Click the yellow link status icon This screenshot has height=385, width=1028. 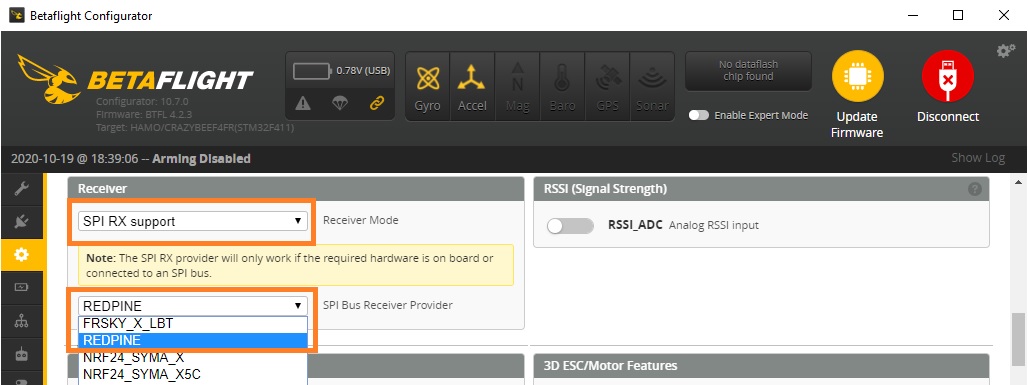coord(376,103)
